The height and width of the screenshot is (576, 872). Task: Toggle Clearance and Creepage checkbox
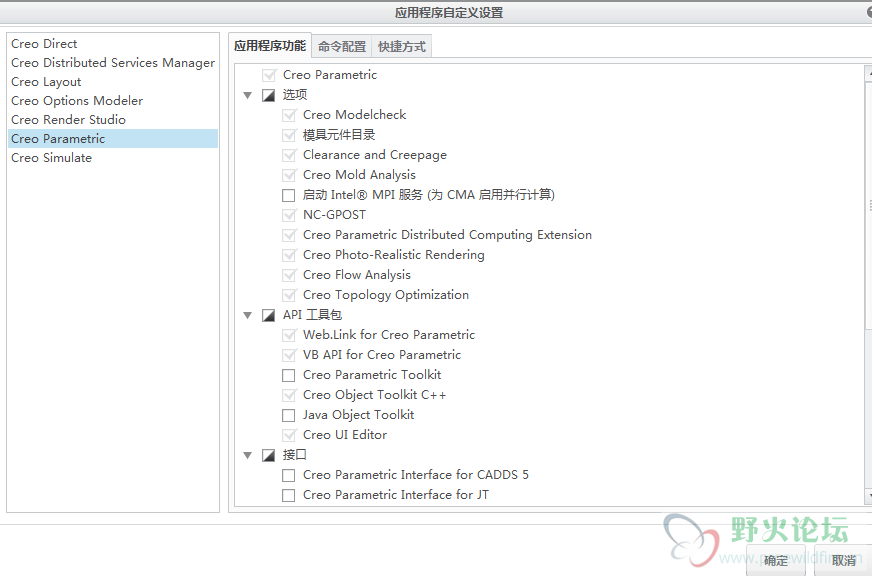coord(289,155)
